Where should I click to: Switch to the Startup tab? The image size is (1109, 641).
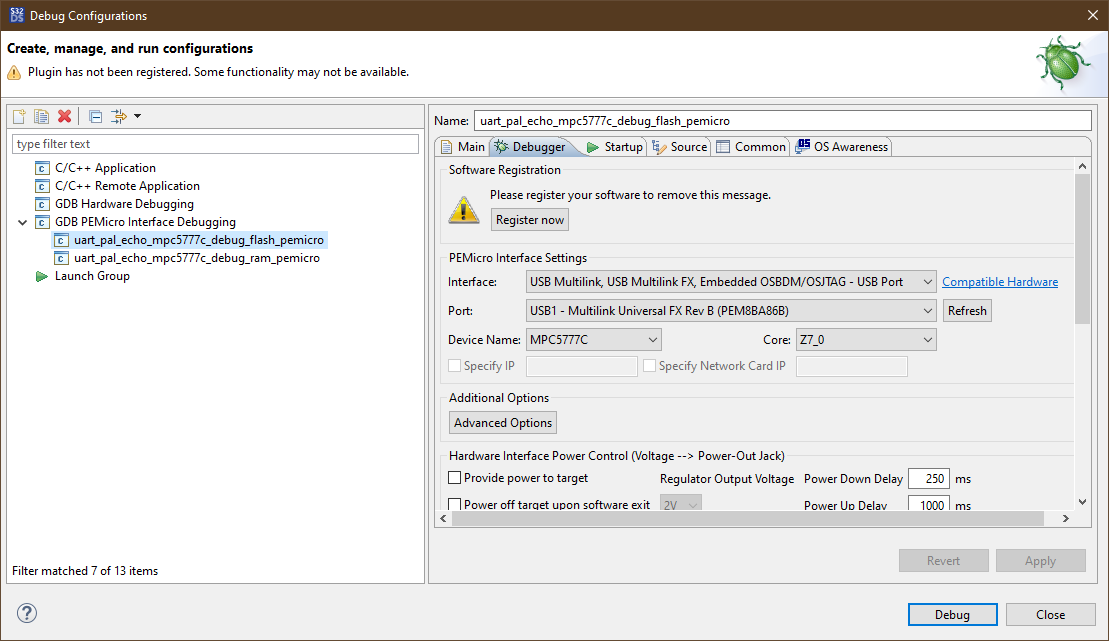[614, 147]
